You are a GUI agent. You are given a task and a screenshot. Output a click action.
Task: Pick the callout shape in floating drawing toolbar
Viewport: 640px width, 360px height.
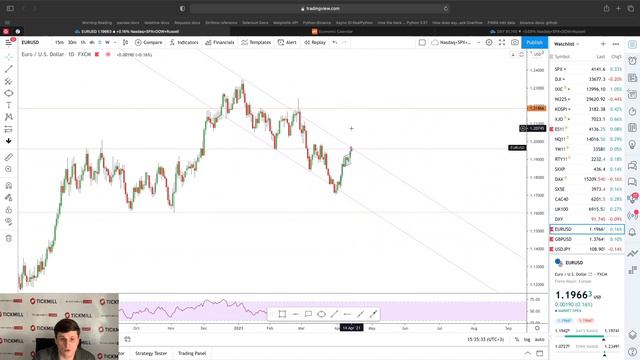(x=308, y=314)
